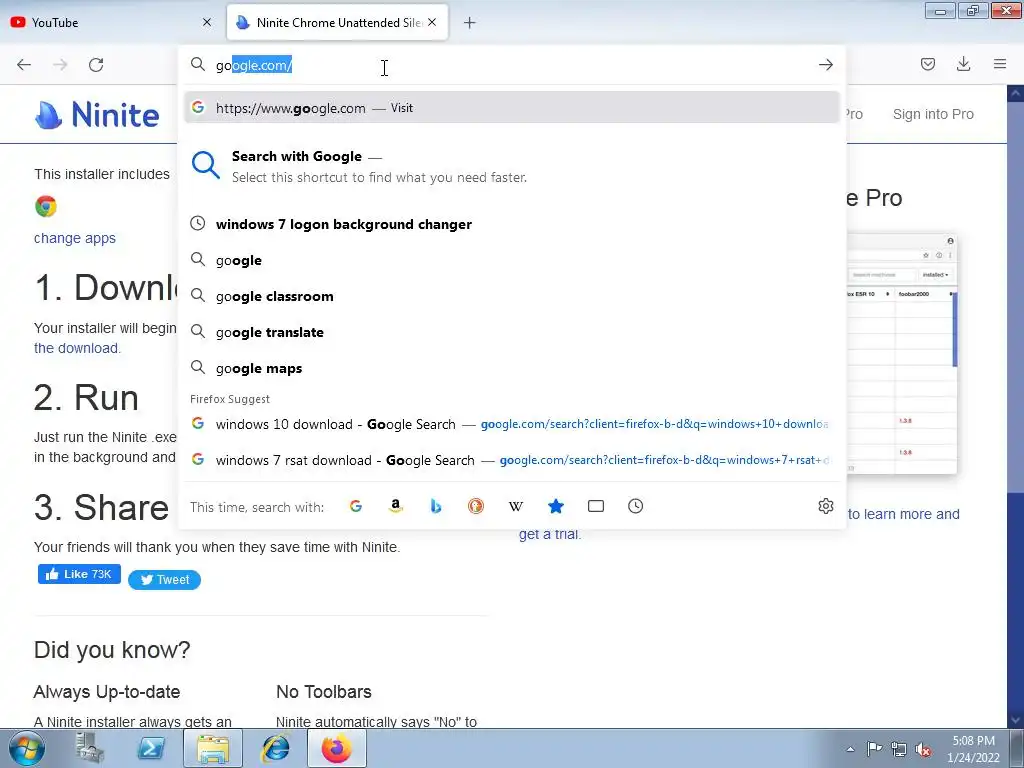Screen dimensions: 1024x768
Task: Open a new tab with plus button
Action: tap(470, 23)
